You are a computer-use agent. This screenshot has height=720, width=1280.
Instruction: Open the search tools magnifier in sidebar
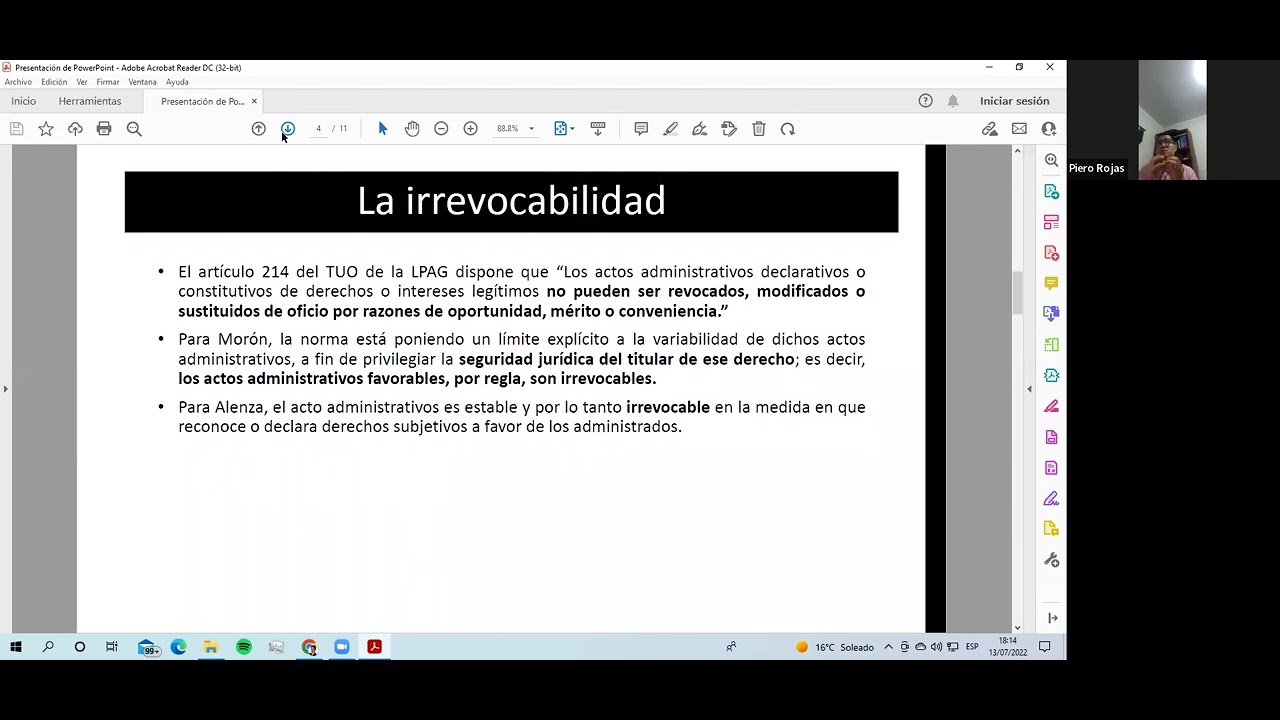click(1051, 160)
